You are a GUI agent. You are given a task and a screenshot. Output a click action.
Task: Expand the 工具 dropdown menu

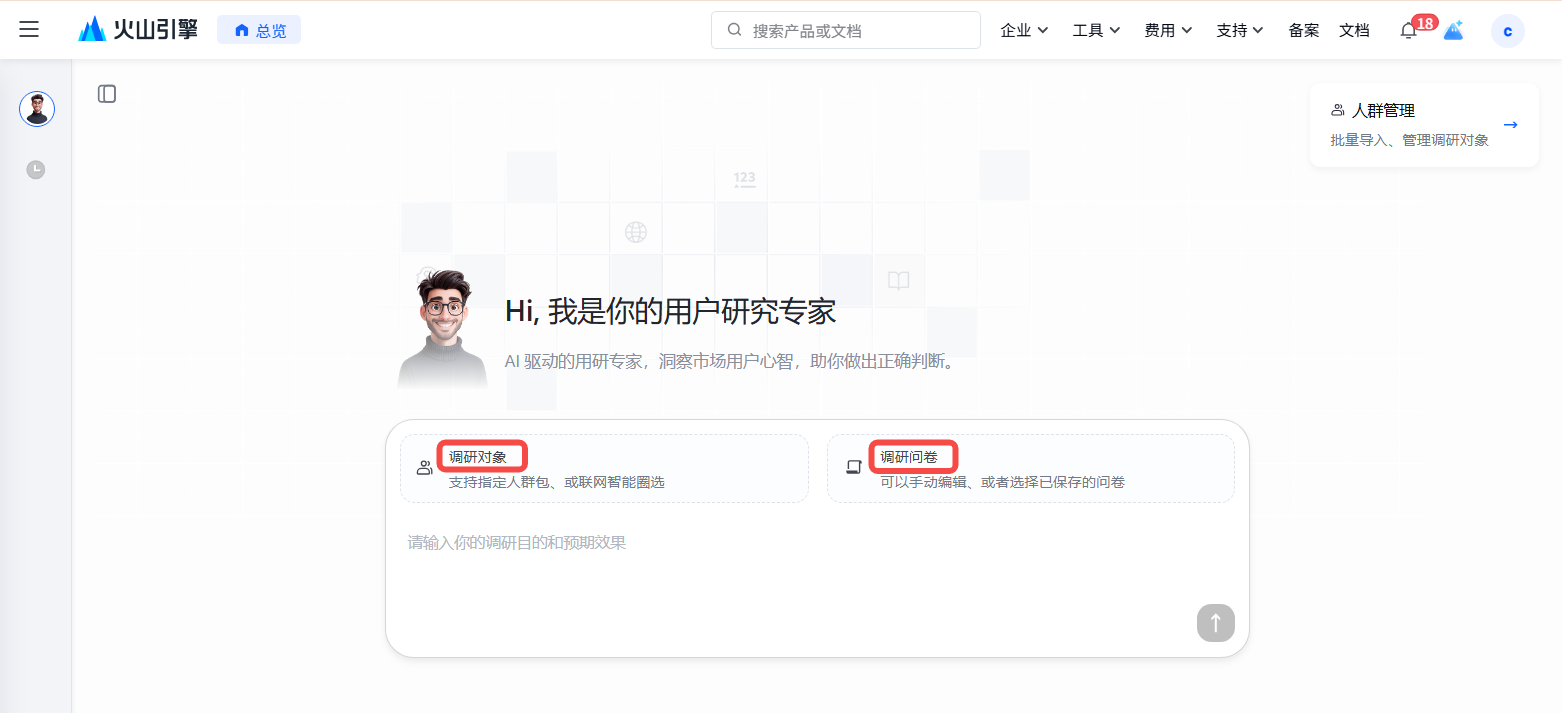pyautogui.click(x=1096, y=30)
